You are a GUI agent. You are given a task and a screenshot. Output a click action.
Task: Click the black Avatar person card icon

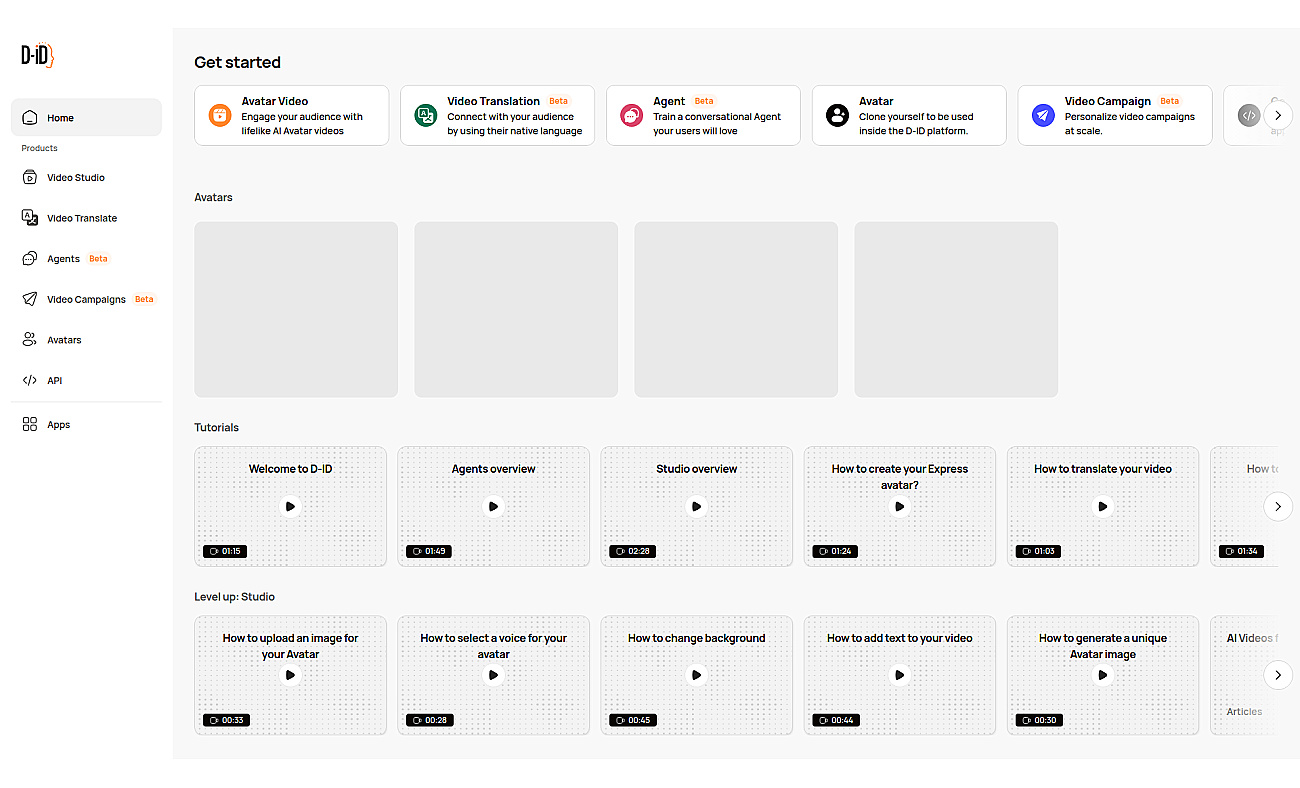pyautogui.click(x=838, y=115)
